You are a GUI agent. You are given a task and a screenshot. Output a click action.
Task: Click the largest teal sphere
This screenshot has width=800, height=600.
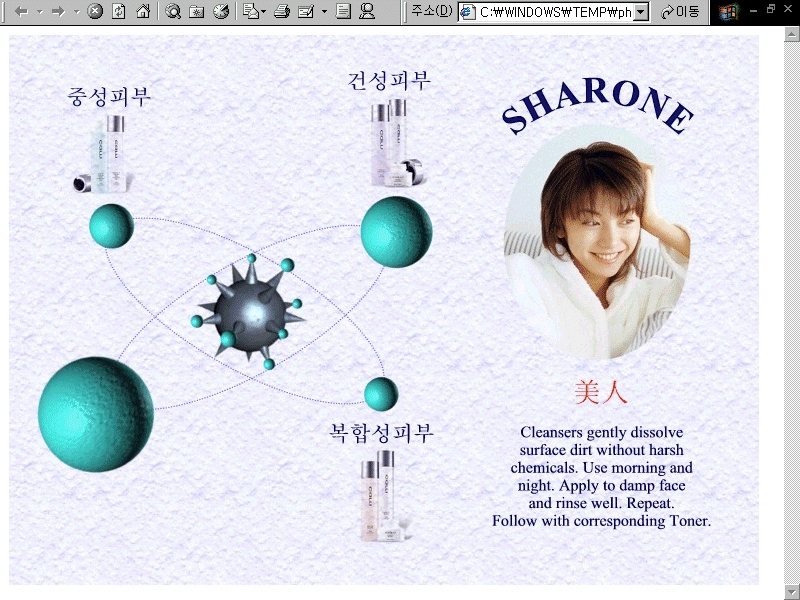pyautogui.click(x=96, y=414)
